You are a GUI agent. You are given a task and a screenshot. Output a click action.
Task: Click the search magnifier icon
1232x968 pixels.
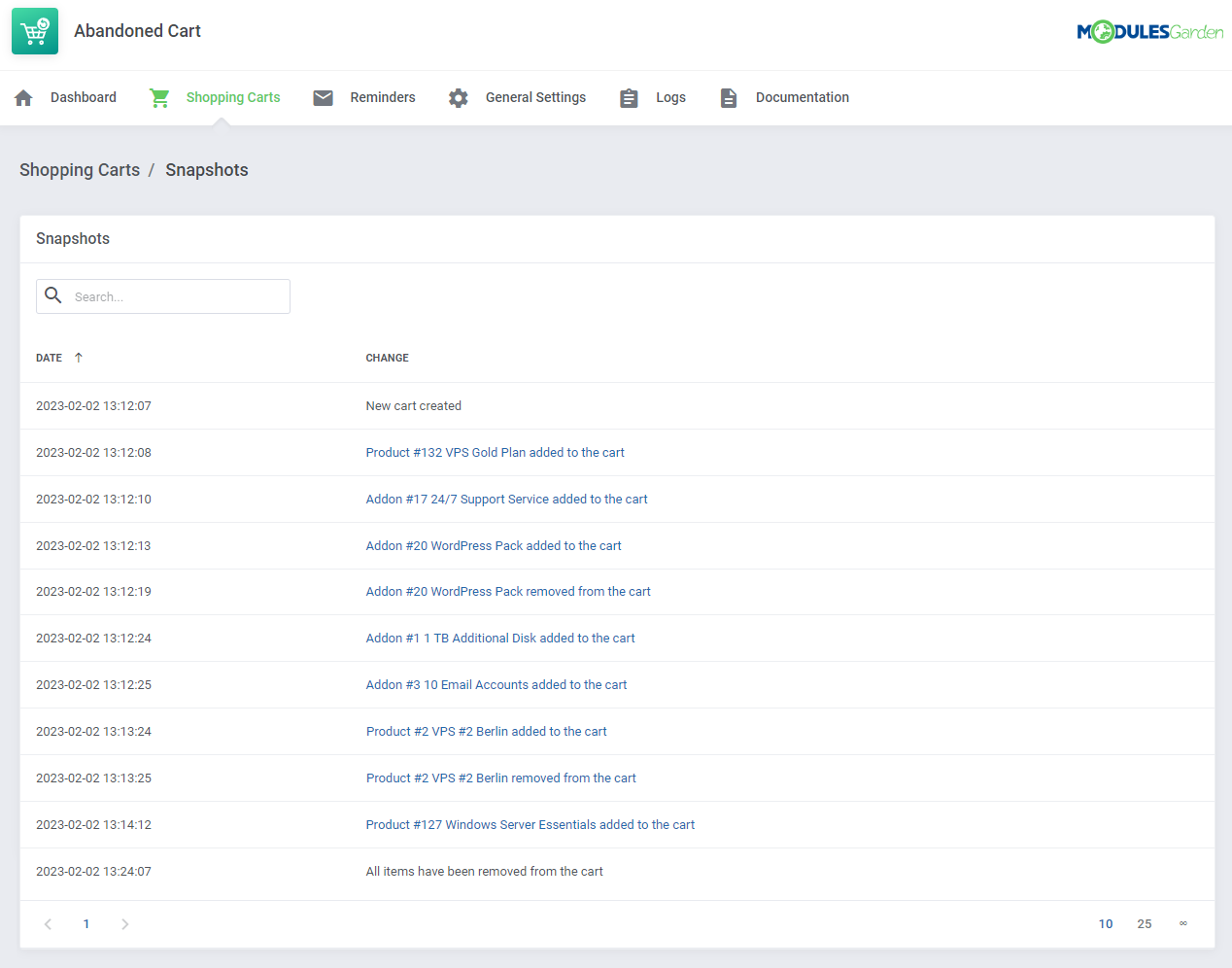click(x=53, y=295)
